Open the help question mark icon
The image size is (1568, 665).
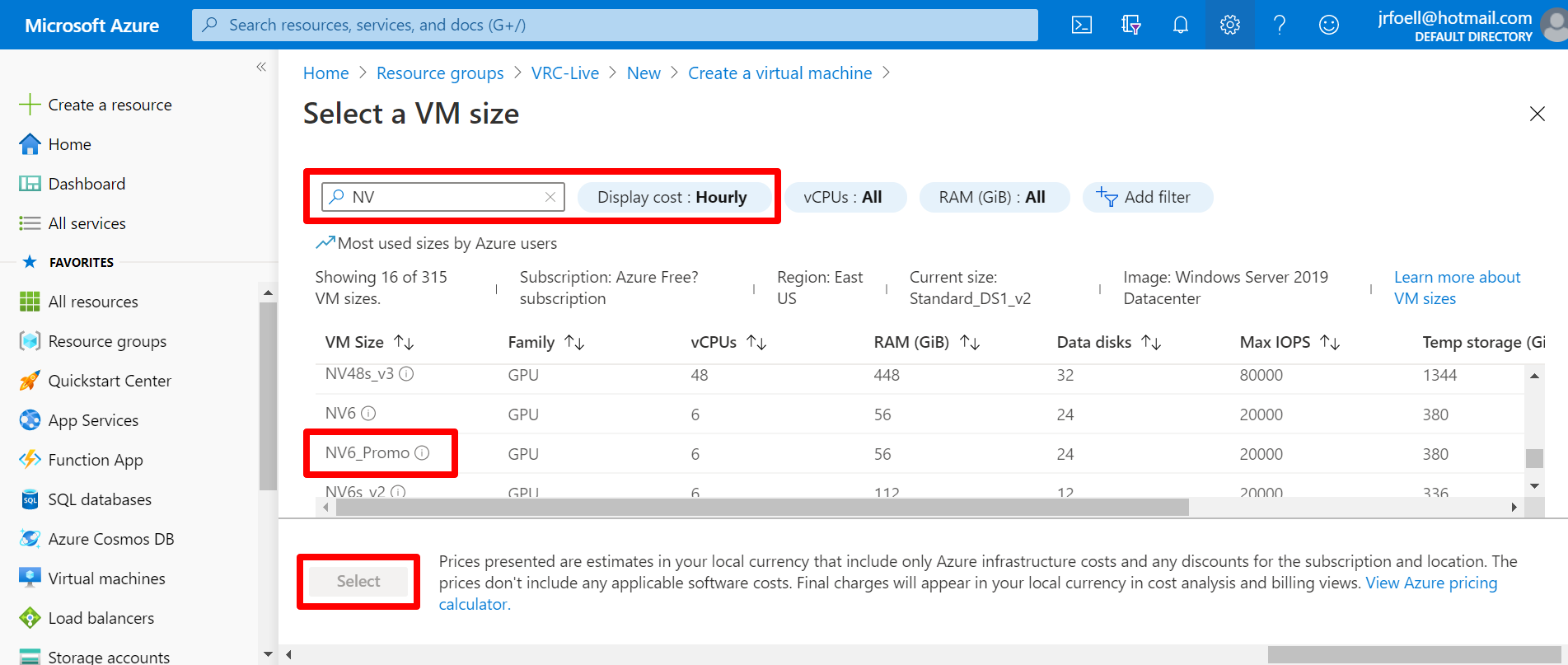pyautogui.click(x=1279, y=25)
